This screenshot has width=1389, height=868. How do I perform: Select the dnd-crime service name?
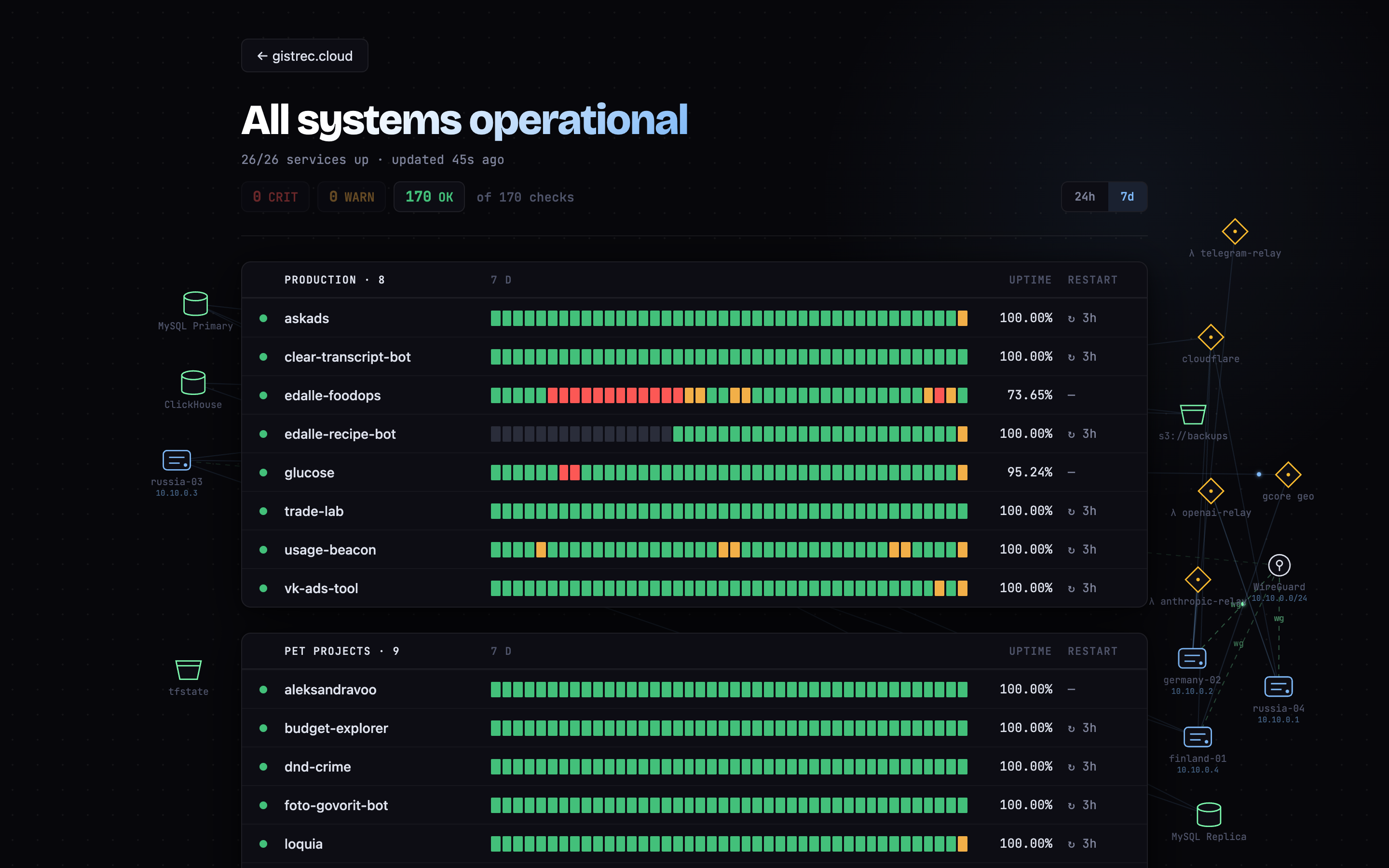(x=318, y=767)
